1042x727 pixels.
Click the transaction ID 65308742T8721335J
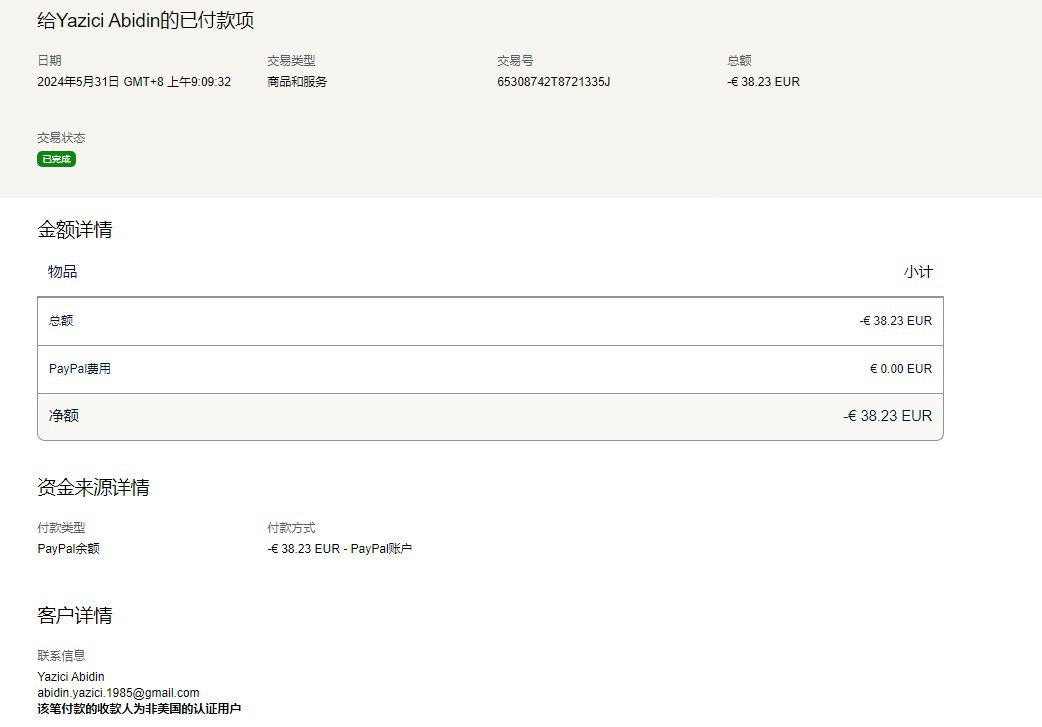[553, 82]
